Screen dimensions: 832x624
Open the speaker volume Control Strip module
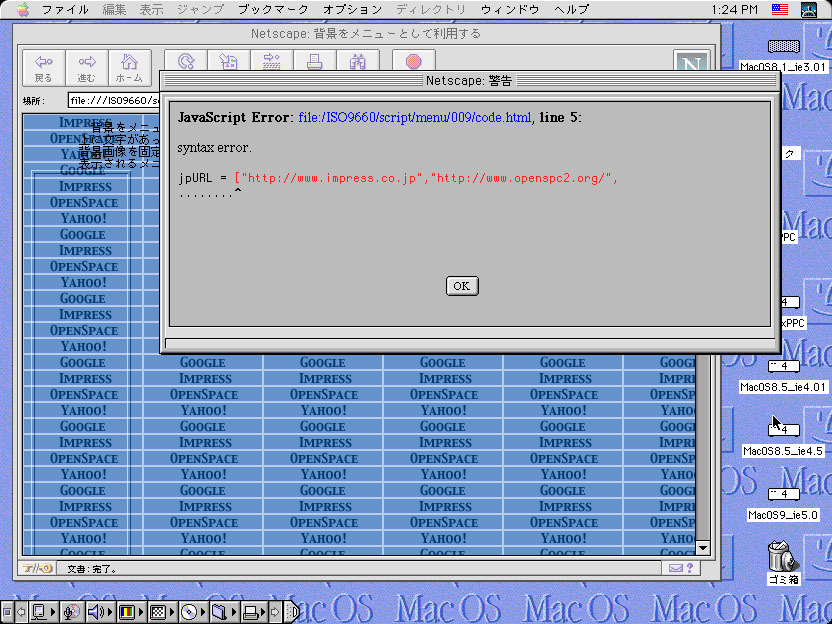click(x=99, y=612)
